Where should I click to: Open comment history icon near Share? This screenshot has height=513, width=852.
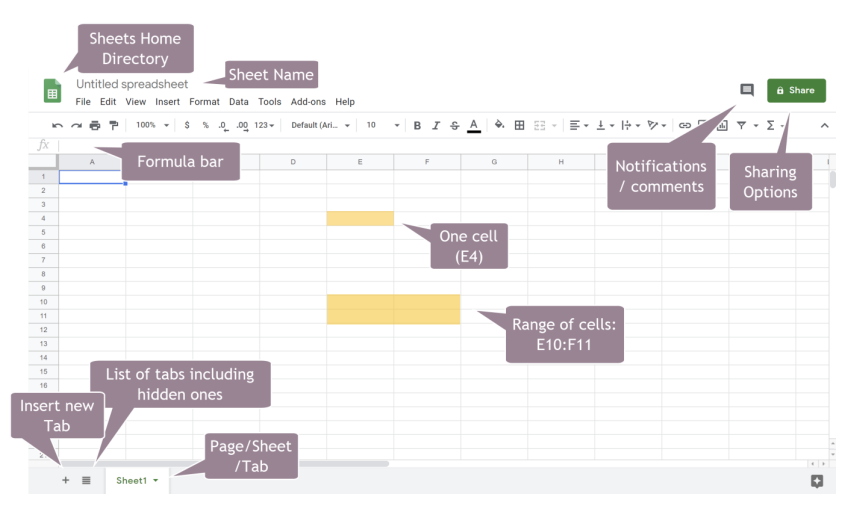pyautogui.click(x=747, y=90)
